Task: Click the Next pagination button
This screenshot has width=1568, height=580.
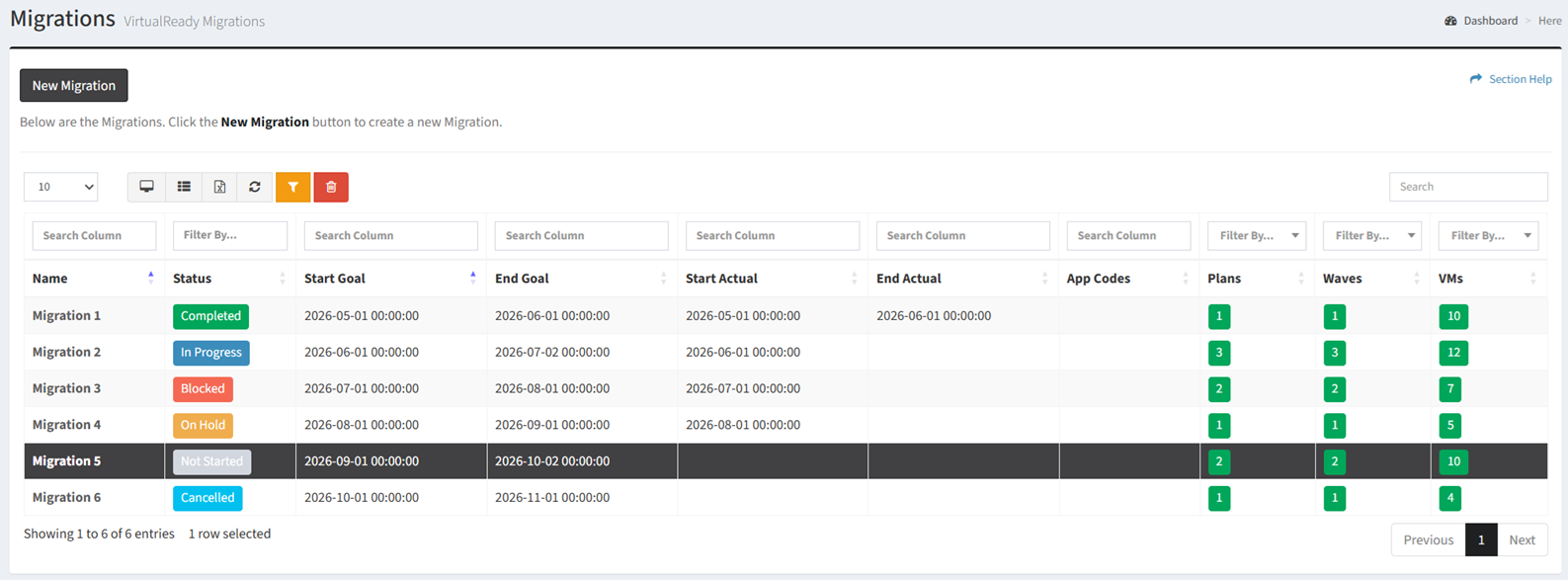Action: coord(1522,539)
